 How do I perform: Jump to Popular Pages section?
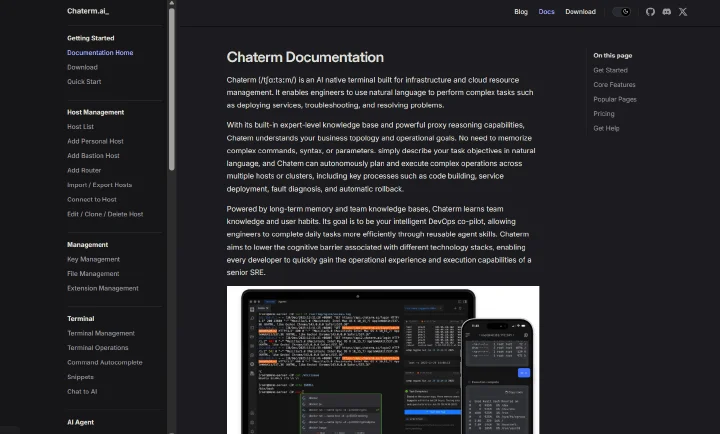click(x=615, y=100)
